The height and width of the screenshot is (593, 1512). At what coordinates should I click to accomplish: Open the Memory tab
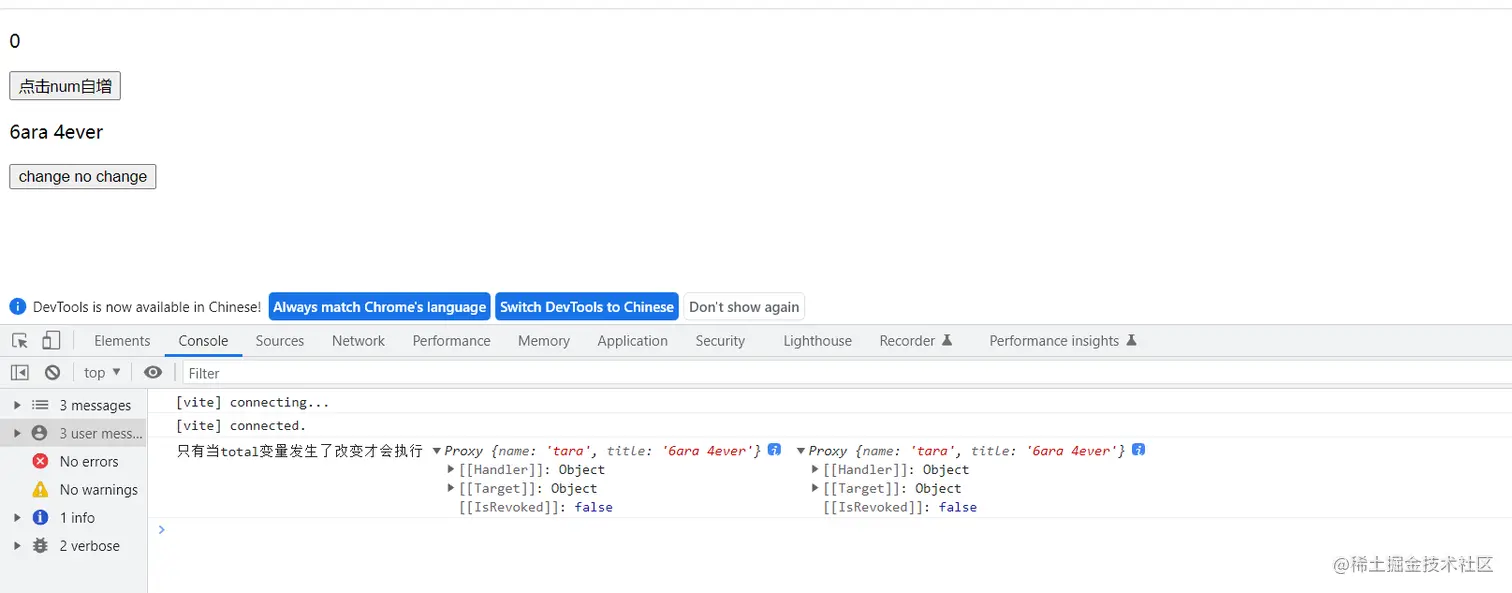544,341
